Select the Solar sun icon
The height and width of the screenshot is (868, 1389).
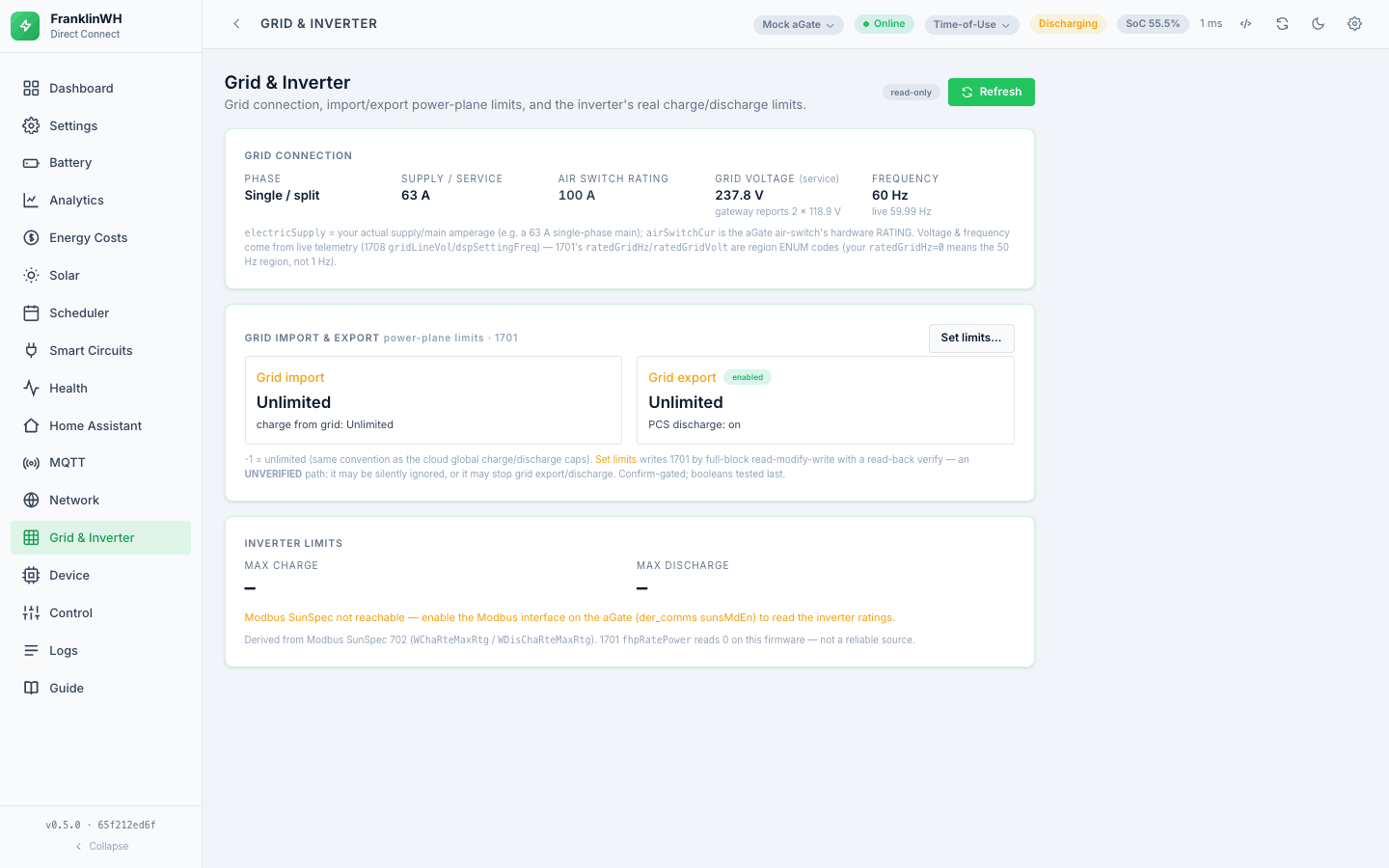tap(31, 276)
